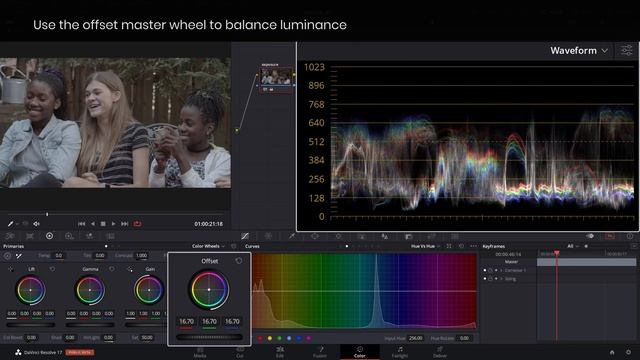Viewport: 640px width, 360px height.
Task: Open the Color Match palette icon
Action: point(30,236)
